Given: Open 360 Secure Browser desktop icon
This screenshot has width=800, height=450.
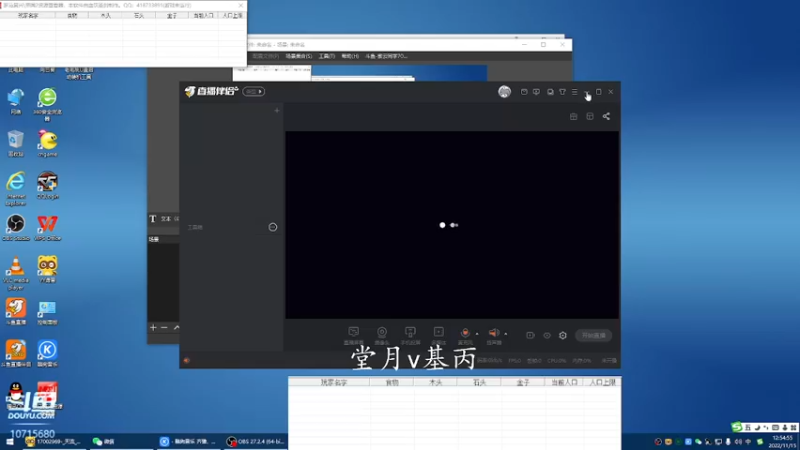Looking at the screenshot, I should pyautogui.click(x=47, y=104).
